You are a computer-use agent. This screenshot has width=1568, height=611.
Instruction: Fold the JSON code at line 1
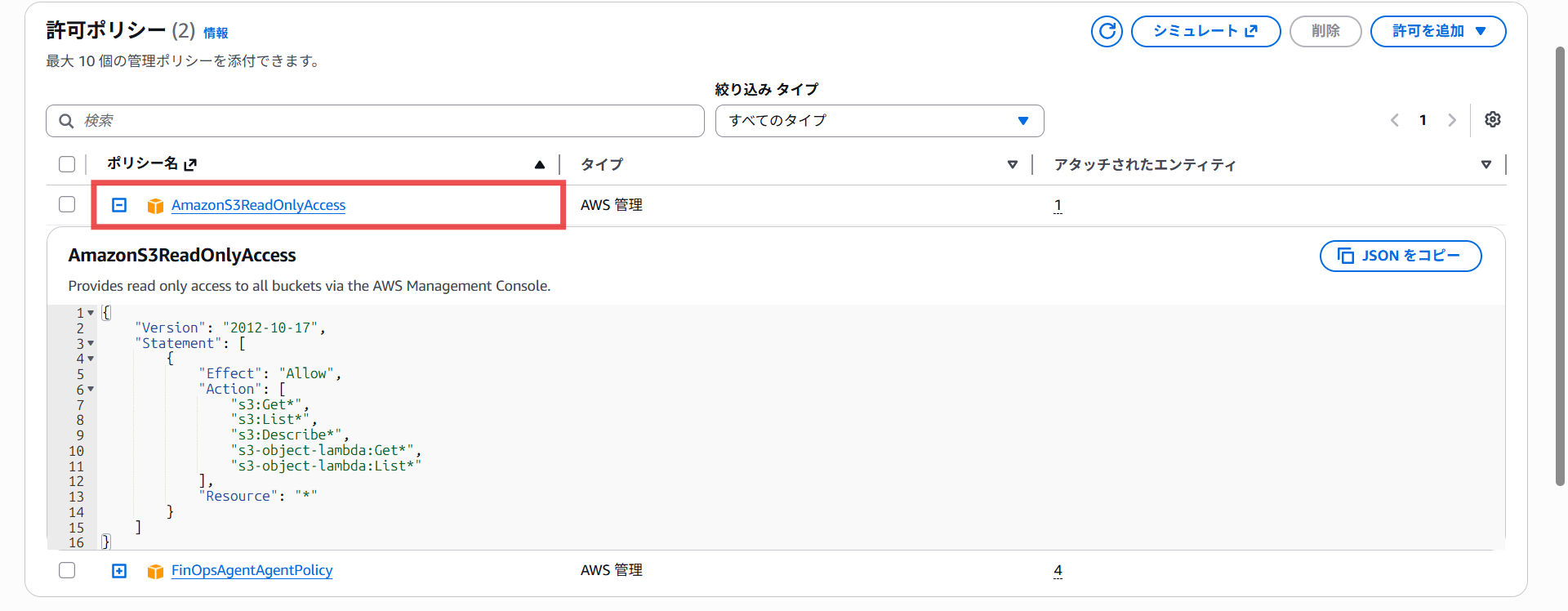[91, 313]
